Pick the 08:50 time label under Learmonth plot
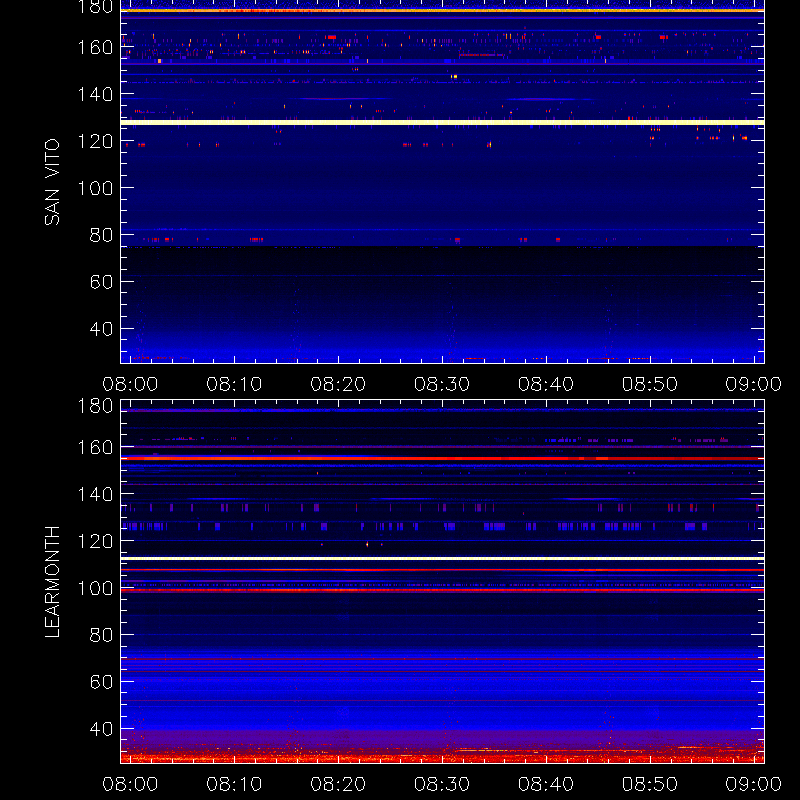This screenshot has height=800, width=800. point(649,784)
